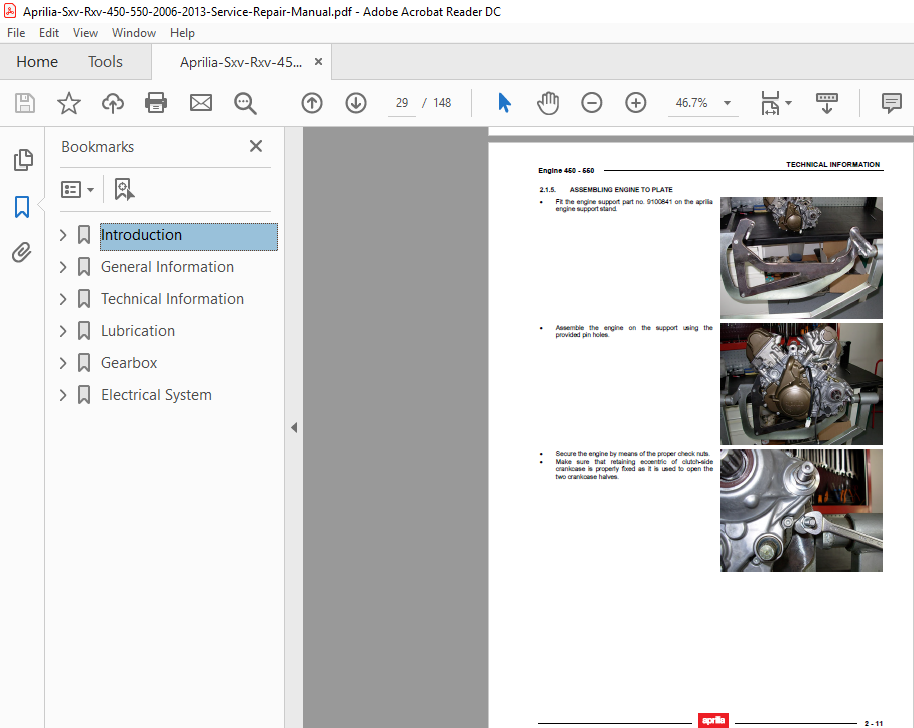Close the Bookmarks panel
The width and height of the screenshot is (914, 728).
click(x=256, y=146)
